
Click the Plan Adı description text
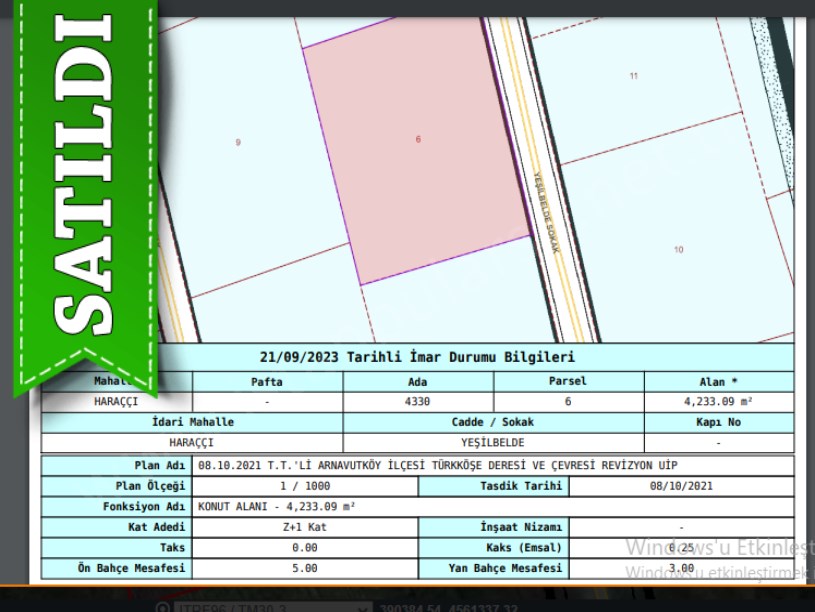point(430,466)
